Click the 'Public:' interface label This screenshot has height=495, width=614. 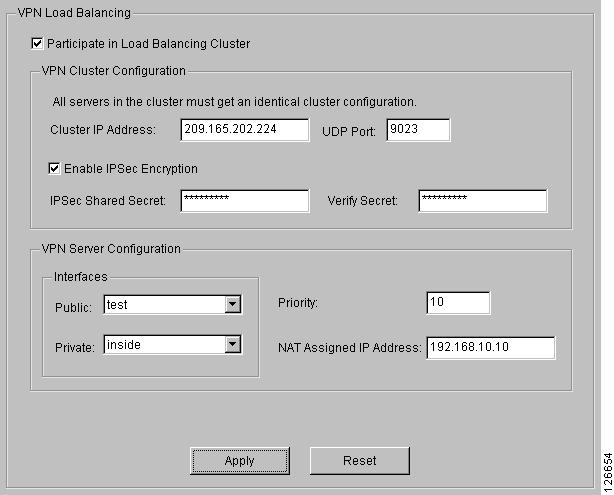coord(74,307)
